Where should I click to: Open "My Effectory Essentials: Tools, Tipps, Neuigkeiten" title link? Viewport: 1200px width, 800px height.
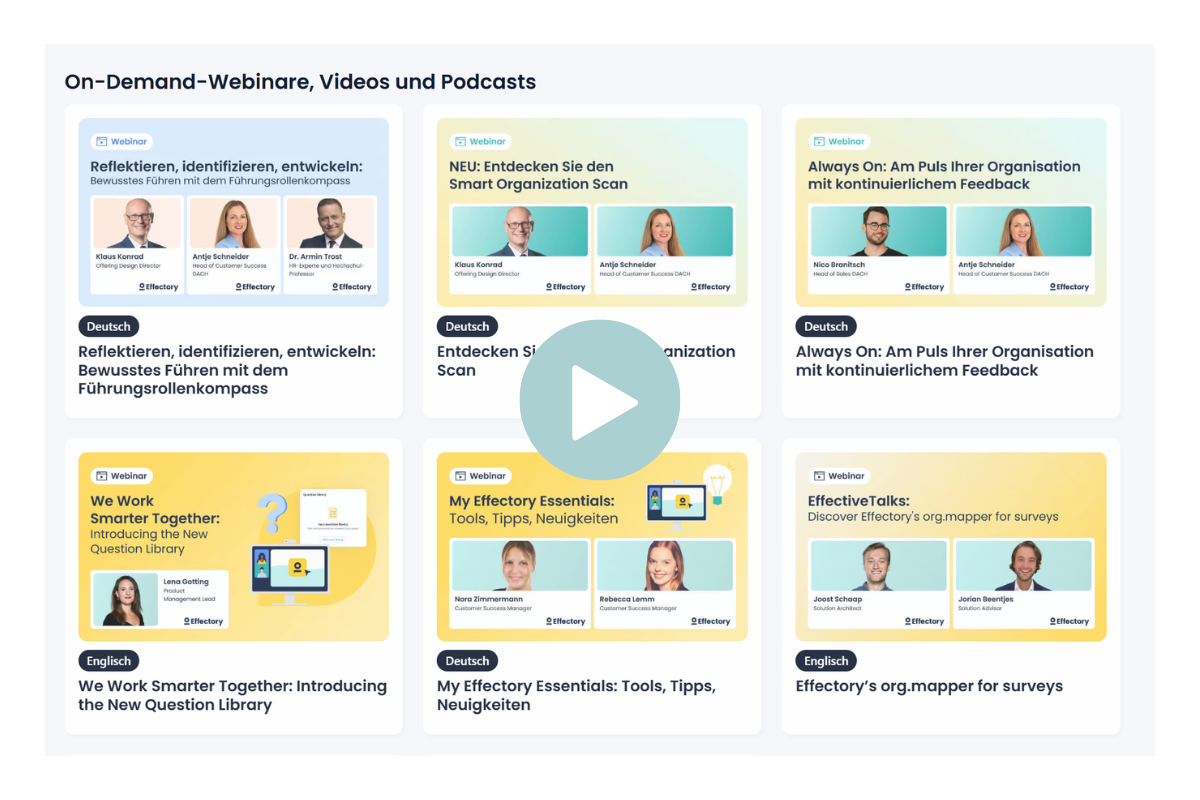[576, 695]
